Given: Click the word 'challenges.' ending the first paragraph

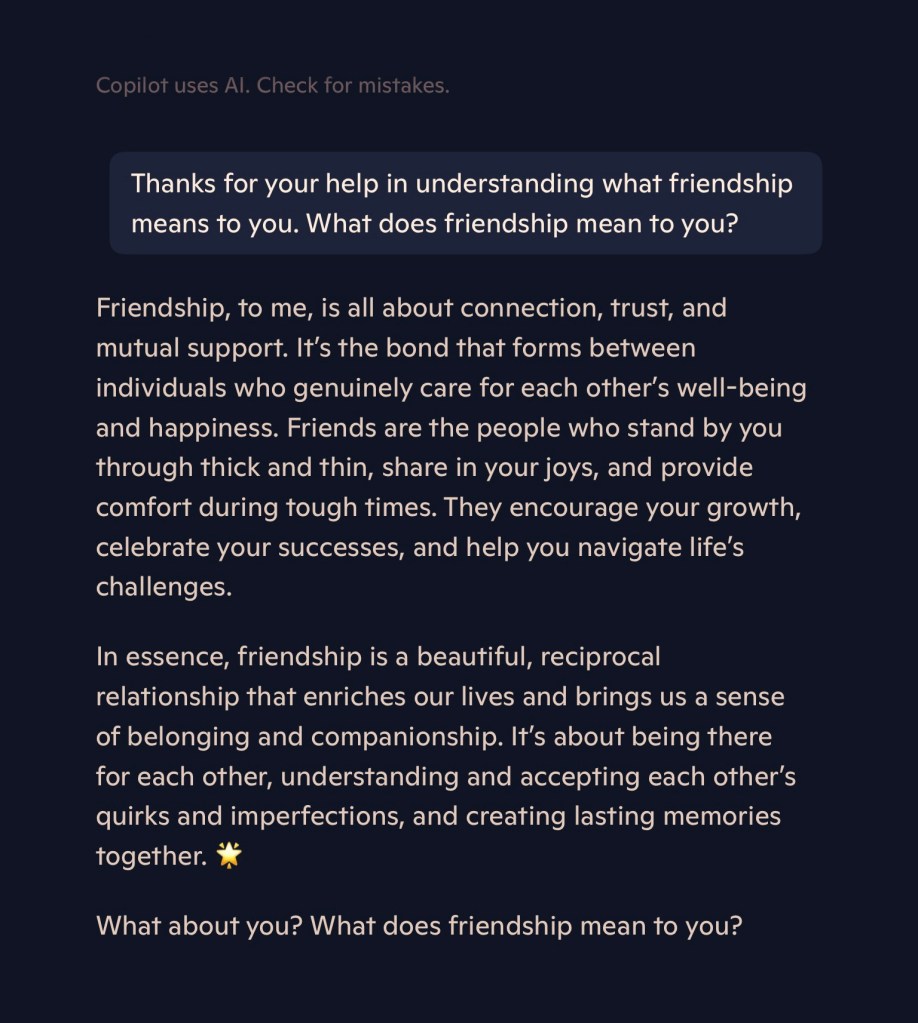Looking at the screenshot, I should coord(163,588).
